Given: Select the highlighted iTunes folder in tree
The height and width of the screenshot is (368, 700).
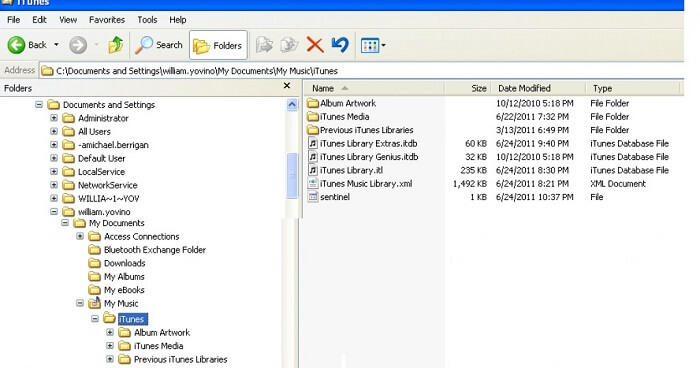Looking at the screenshot, I should coord(132,319).
